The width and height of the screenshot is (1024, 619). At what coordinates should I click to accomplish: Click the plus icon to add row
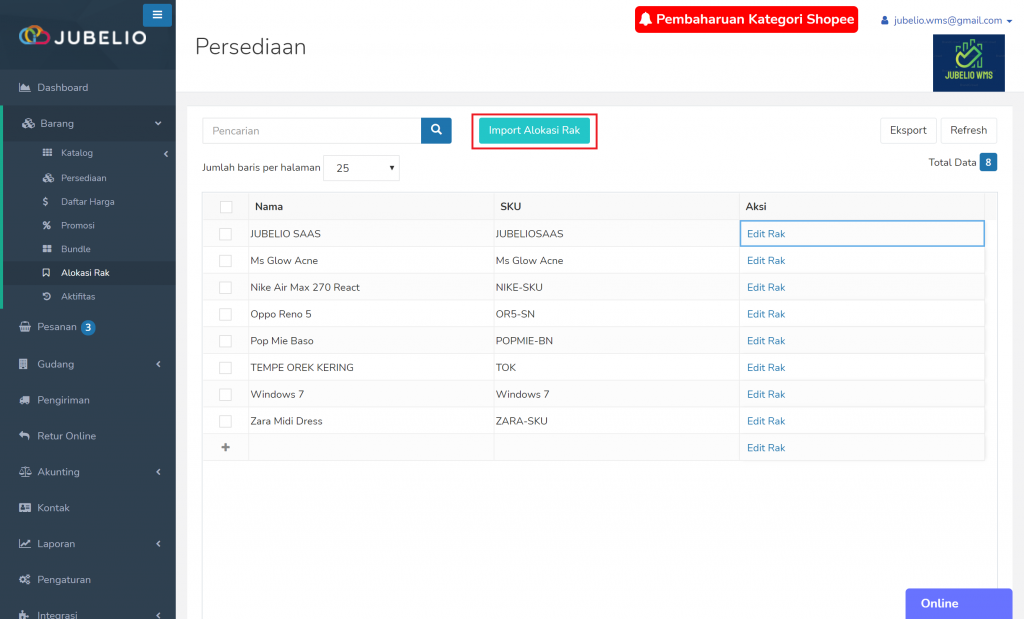(x=225, y=447)
